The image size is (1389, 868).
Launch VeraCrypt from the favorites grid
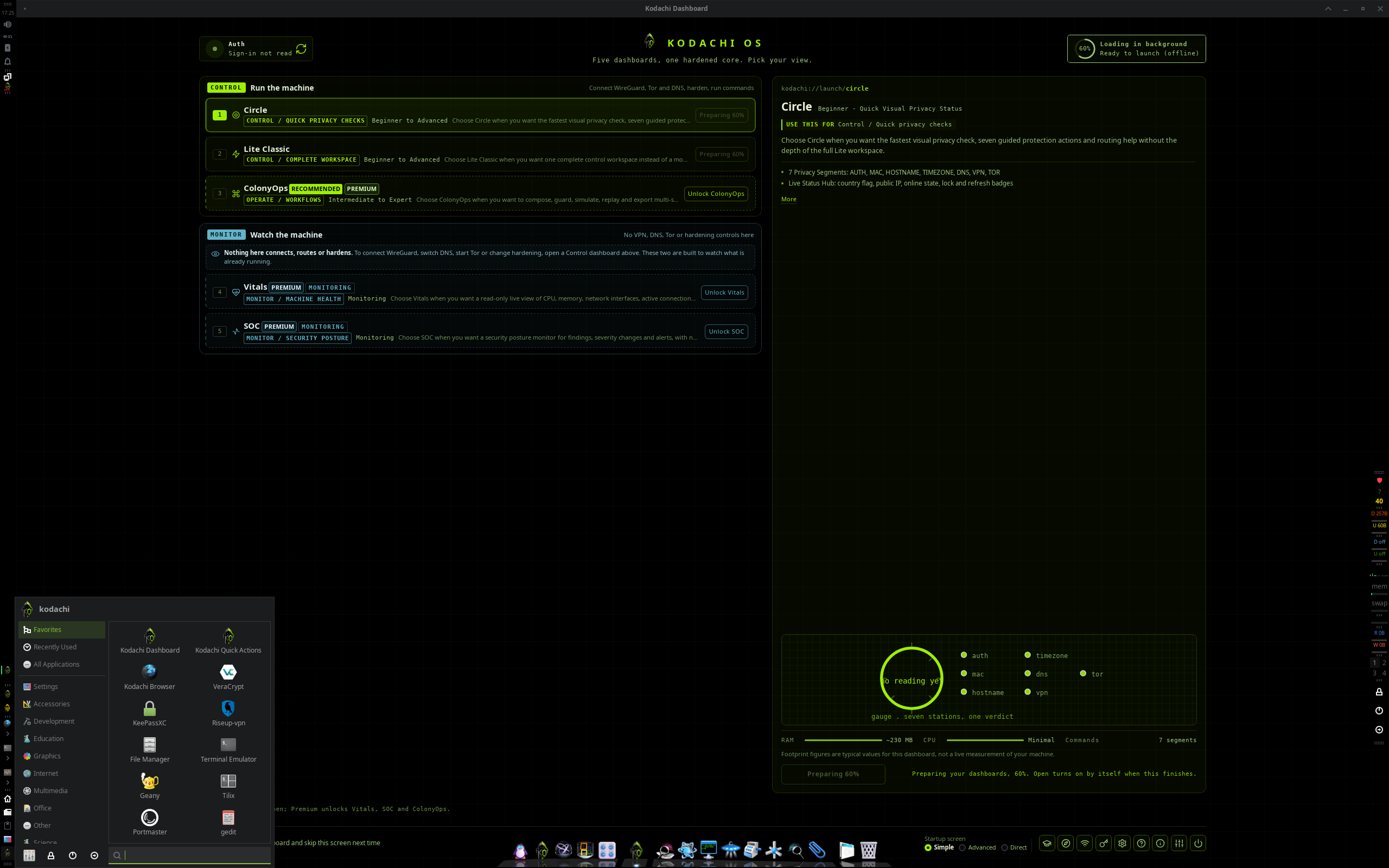[x=228, y=677]
